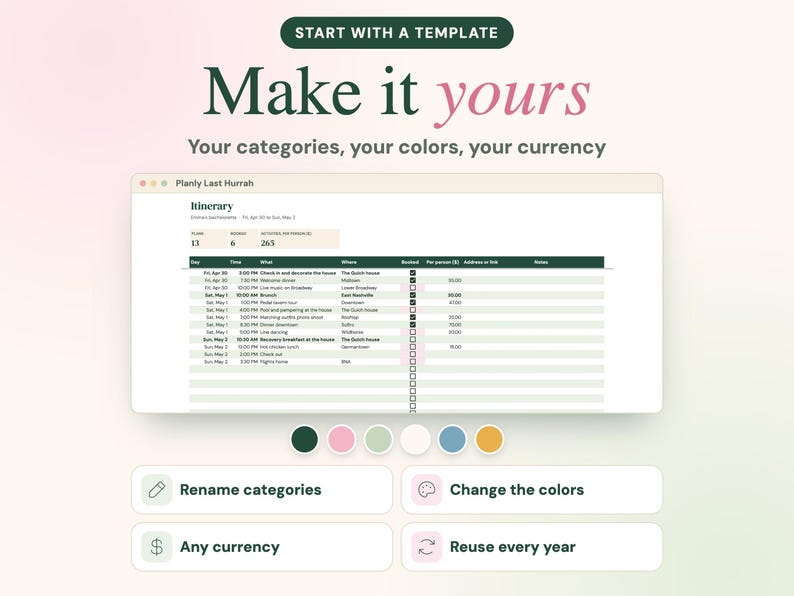Click the yellow dot in the Planly window title bar
The image size is (794, 596).
[153, 183]
